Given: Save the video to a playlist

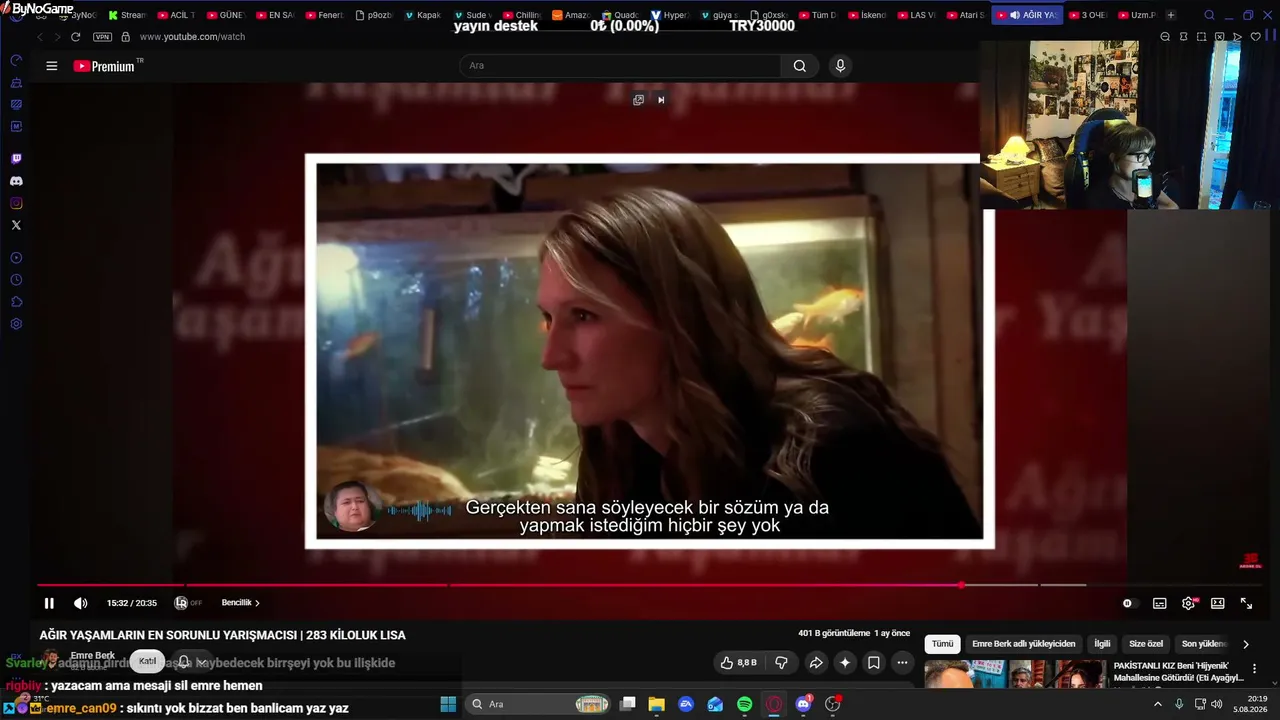Looking at the screenshot, I should (874, 662).
